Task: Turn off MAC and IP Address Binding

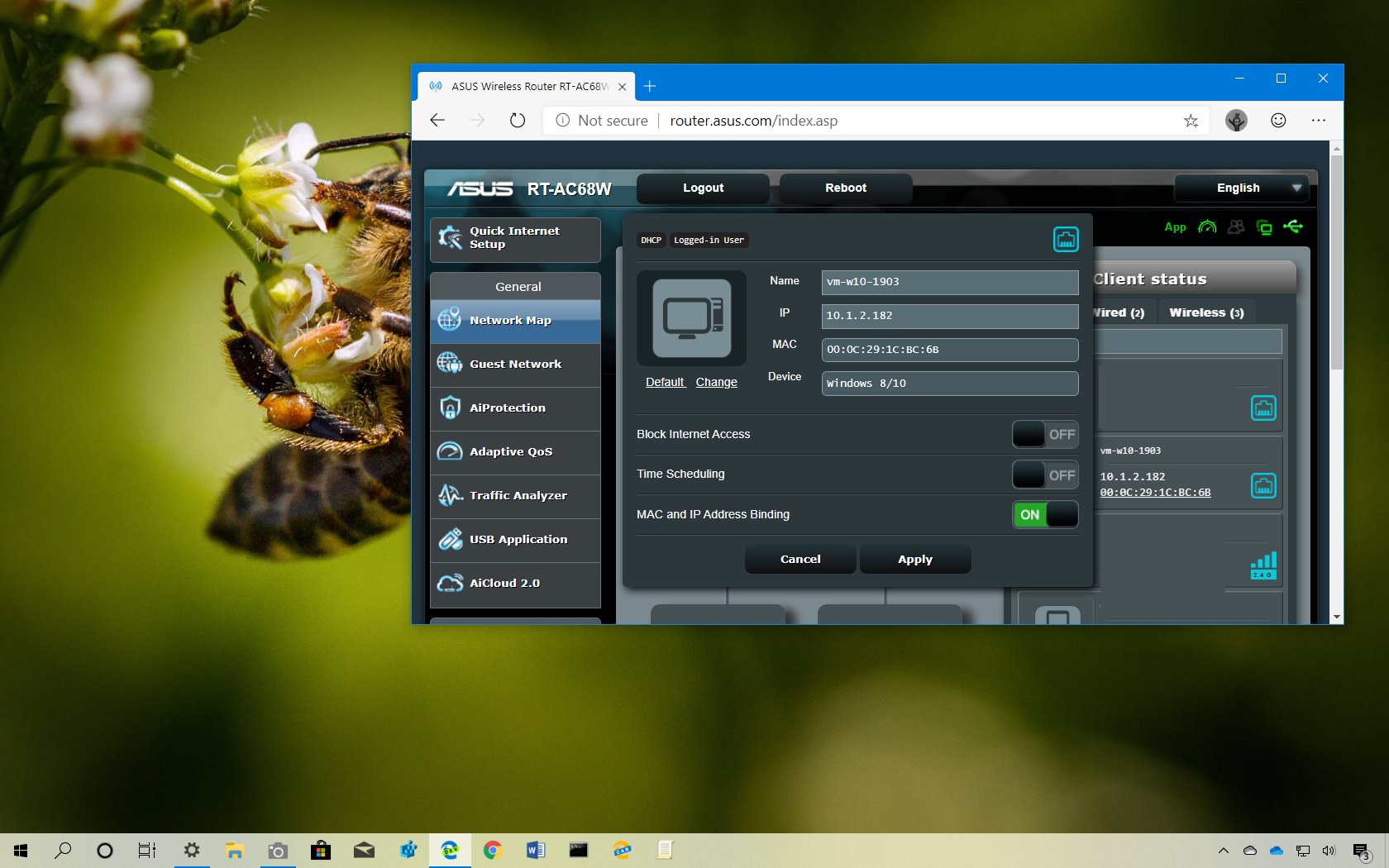Action: [x=1045, y=514]
